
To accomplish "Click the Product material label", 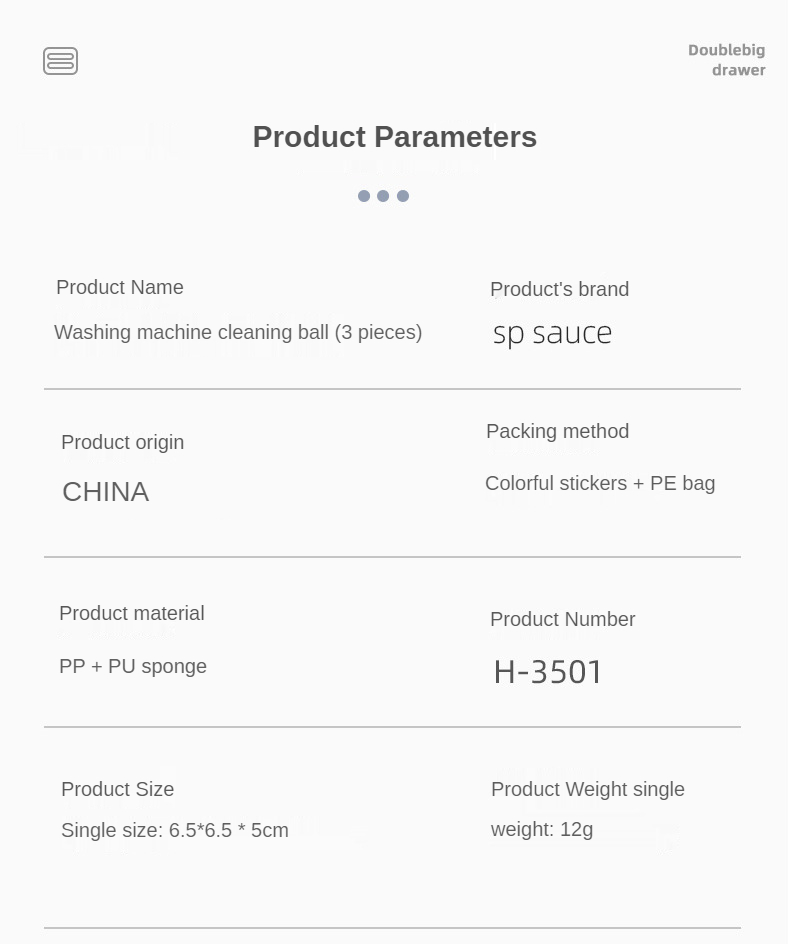I will click(x=131, y=614).
